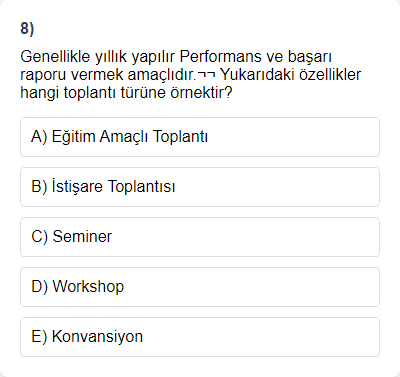Click the word Konvansiyon

coord(97,336)
